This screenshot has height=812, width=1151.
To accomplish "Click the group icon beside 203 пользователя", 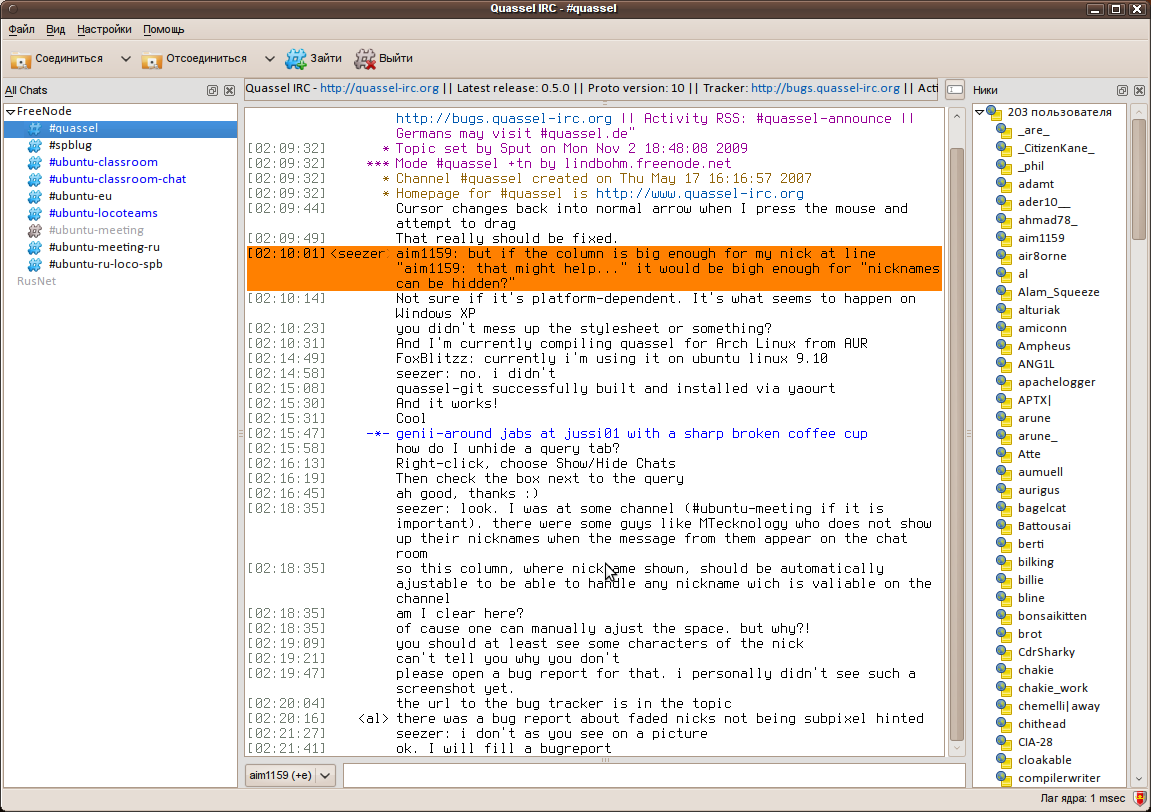I will tap(995, 112).
